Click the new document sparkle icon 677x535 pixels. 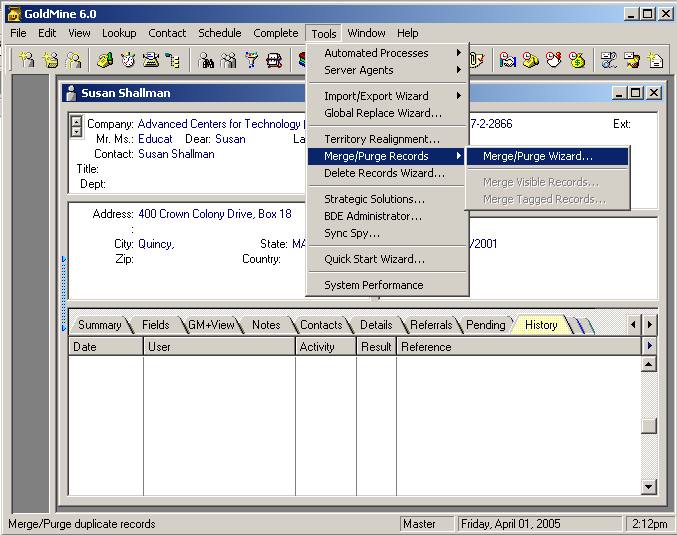point(655,60)
